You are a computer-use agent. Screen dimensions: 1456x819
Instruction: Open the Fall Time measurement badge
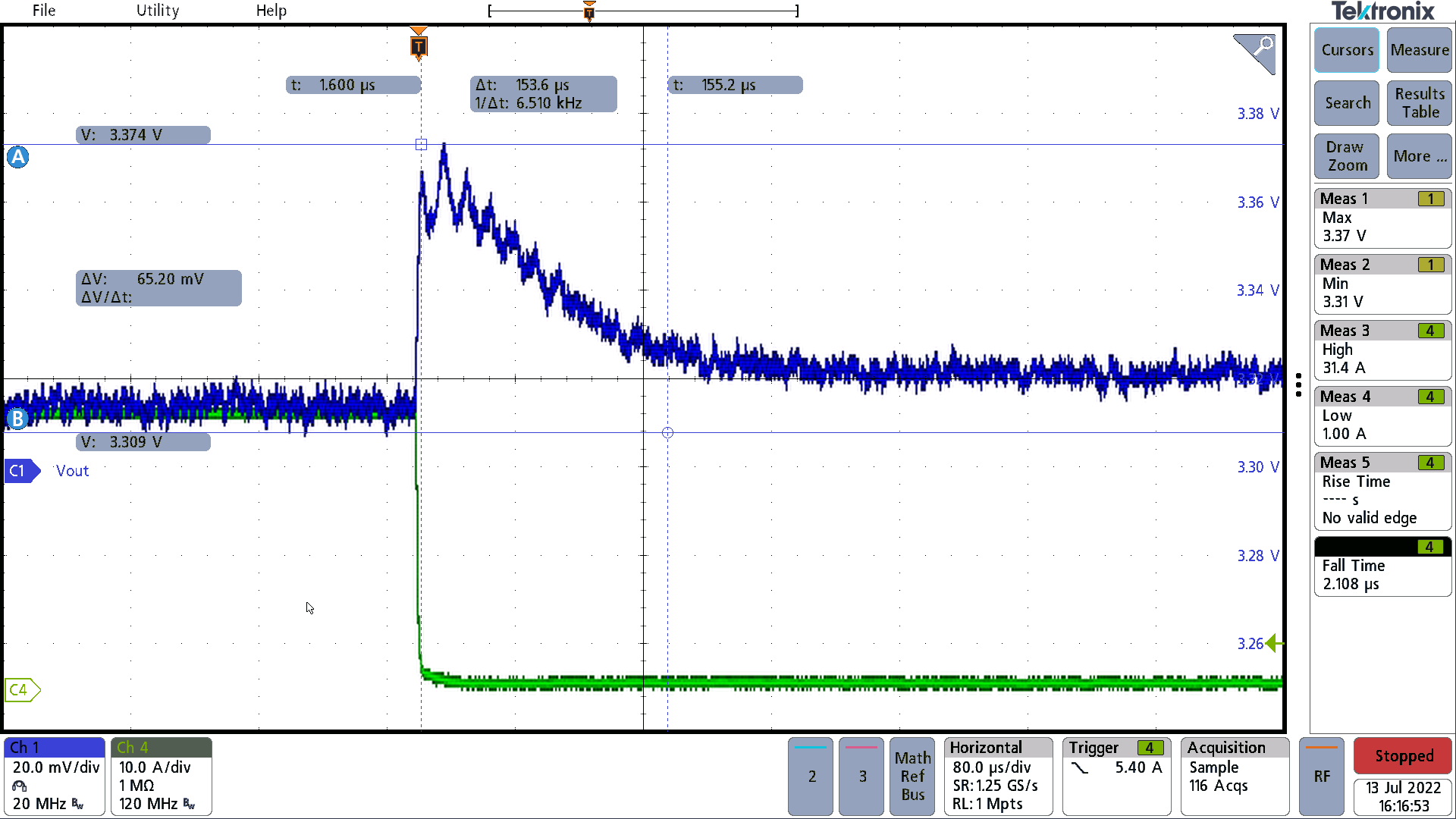1383,566
